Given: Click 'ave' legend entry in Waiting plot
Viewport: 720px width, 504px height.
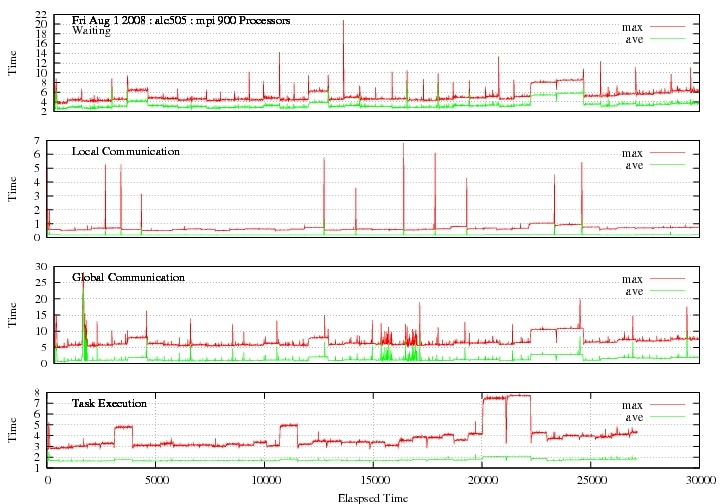Looking at the screenshot, I should (634, 39).
